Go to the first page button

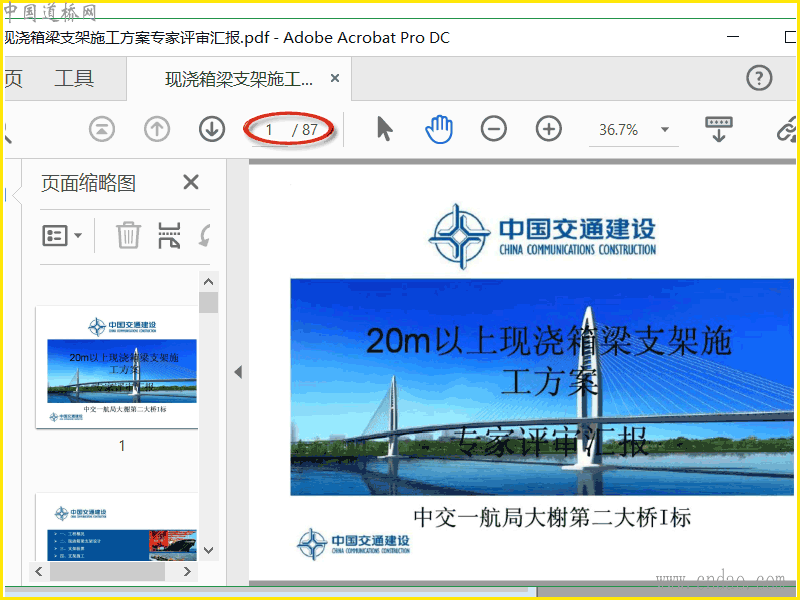click(102, 129)
